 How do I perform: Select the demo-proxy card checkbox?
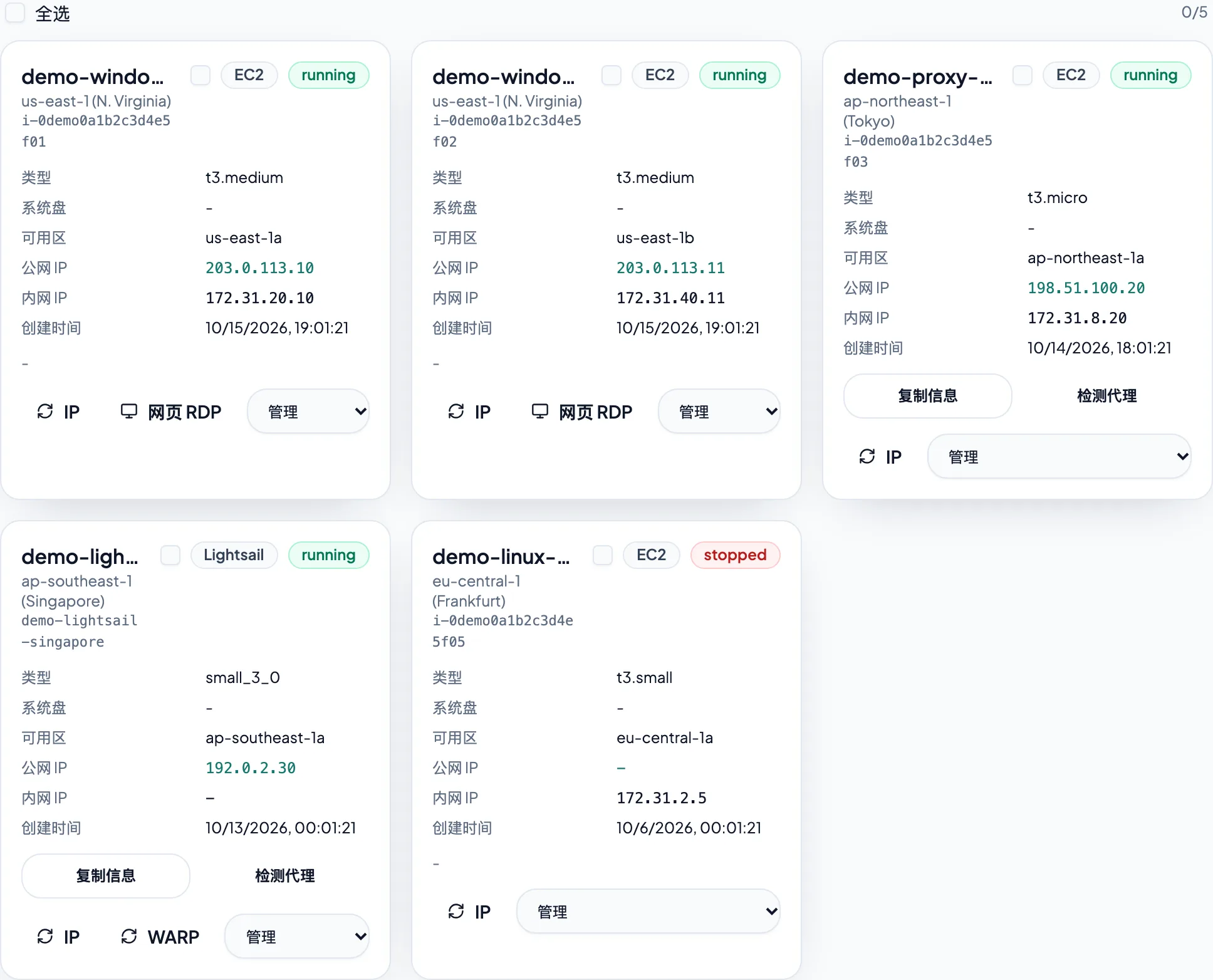click(x=1023, y=75)
